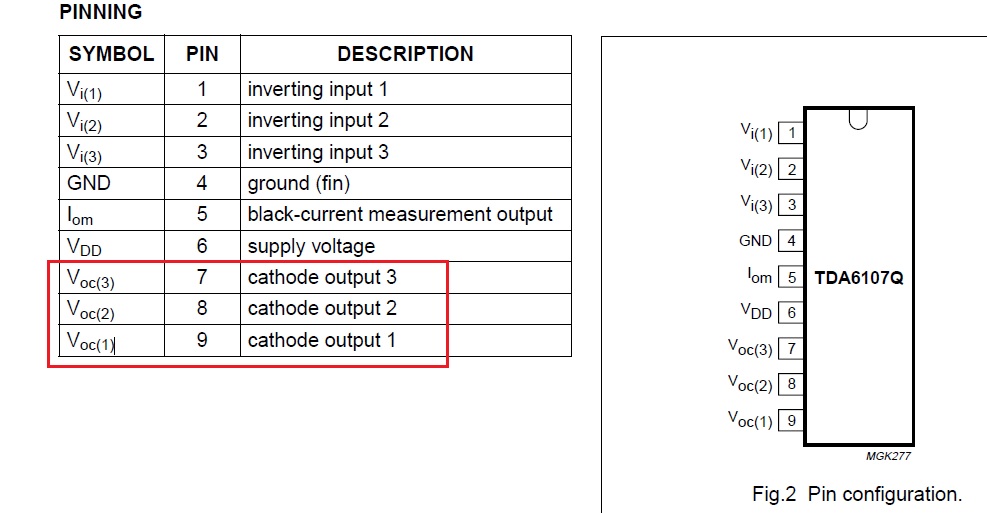Select the 'inverting input 3' description cell
Screen dimensions: 987x513
point(318,152)
